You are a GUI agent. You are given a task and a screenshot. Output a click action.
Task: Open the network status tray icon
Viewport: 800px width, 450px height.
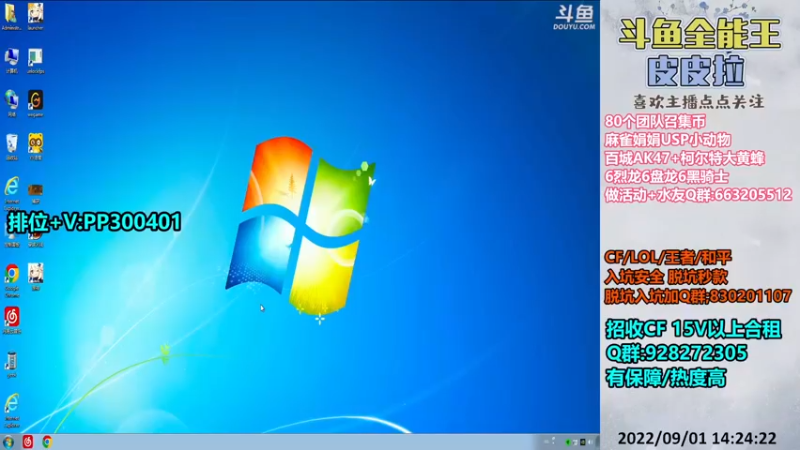coord(575,442)
